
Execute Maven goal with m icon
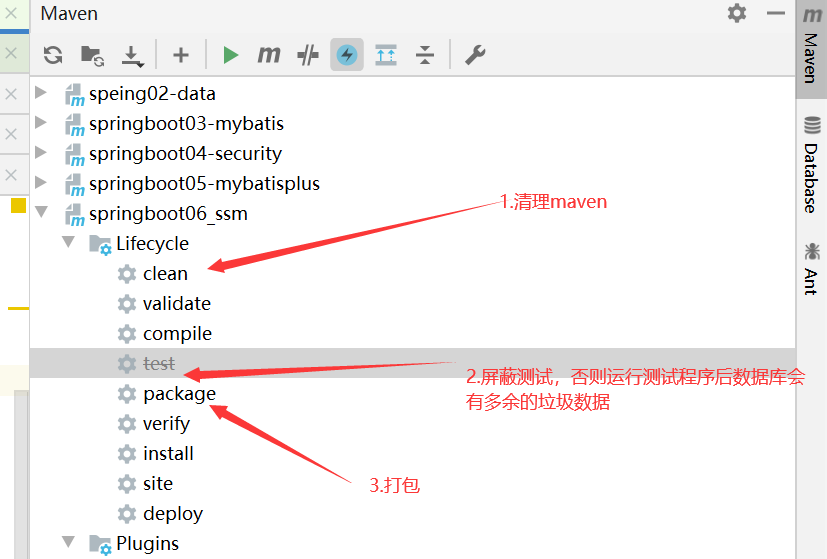pos(268,55)
